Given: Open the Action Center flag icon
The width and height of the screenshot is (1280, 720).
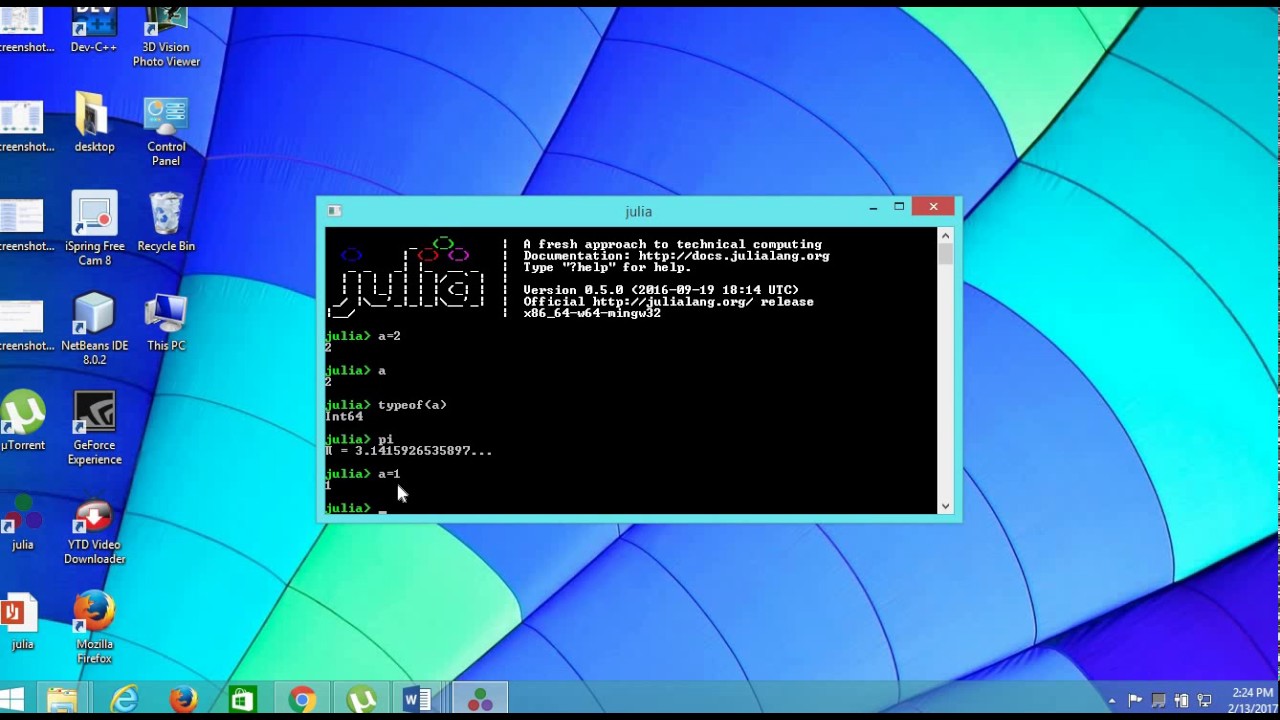Looking at the screenshot, I should point(1135,701).
